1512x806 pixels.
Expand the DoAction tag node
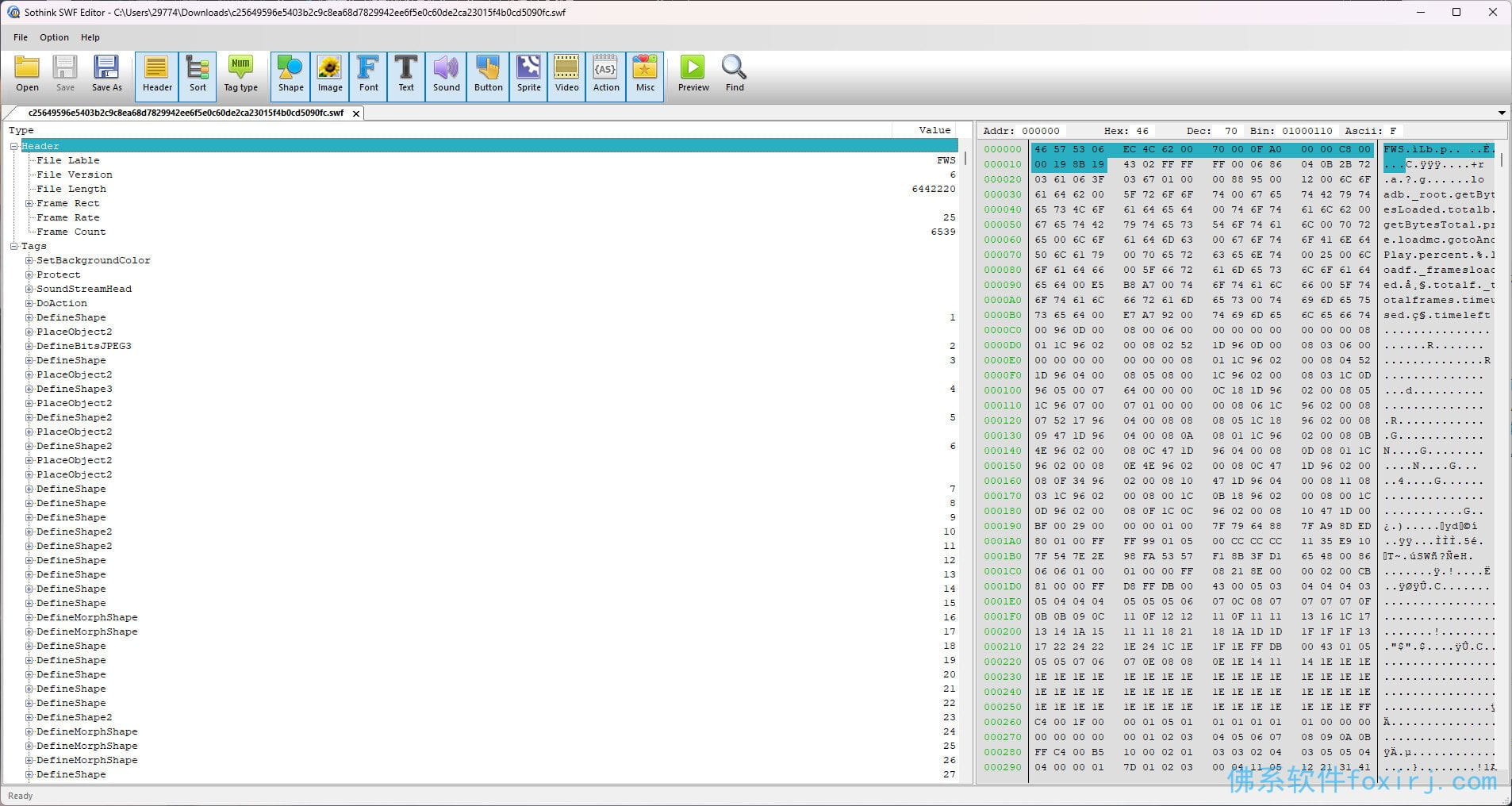pos(29,303)
